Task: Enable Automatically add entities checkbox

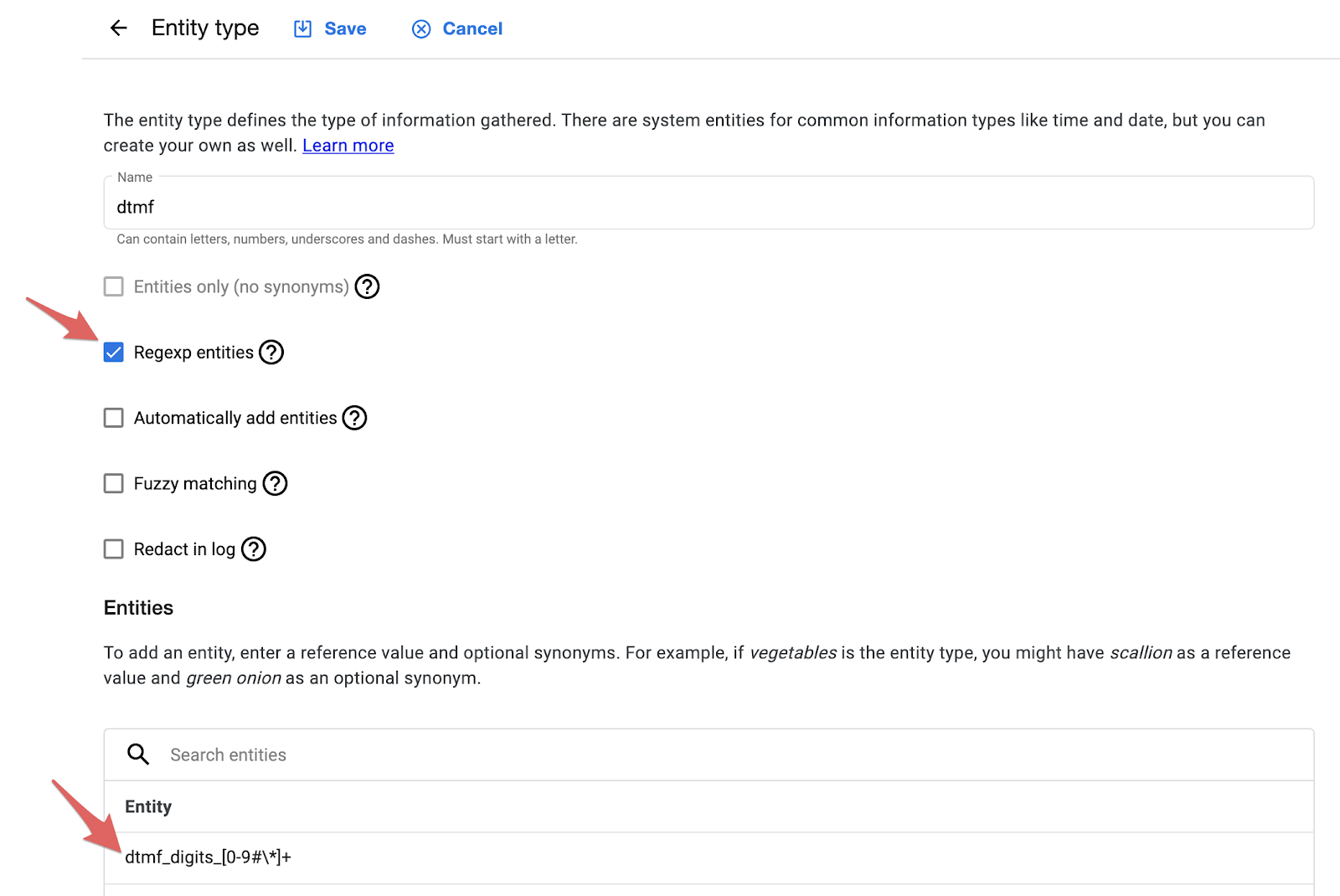Action: click(114, 418)
